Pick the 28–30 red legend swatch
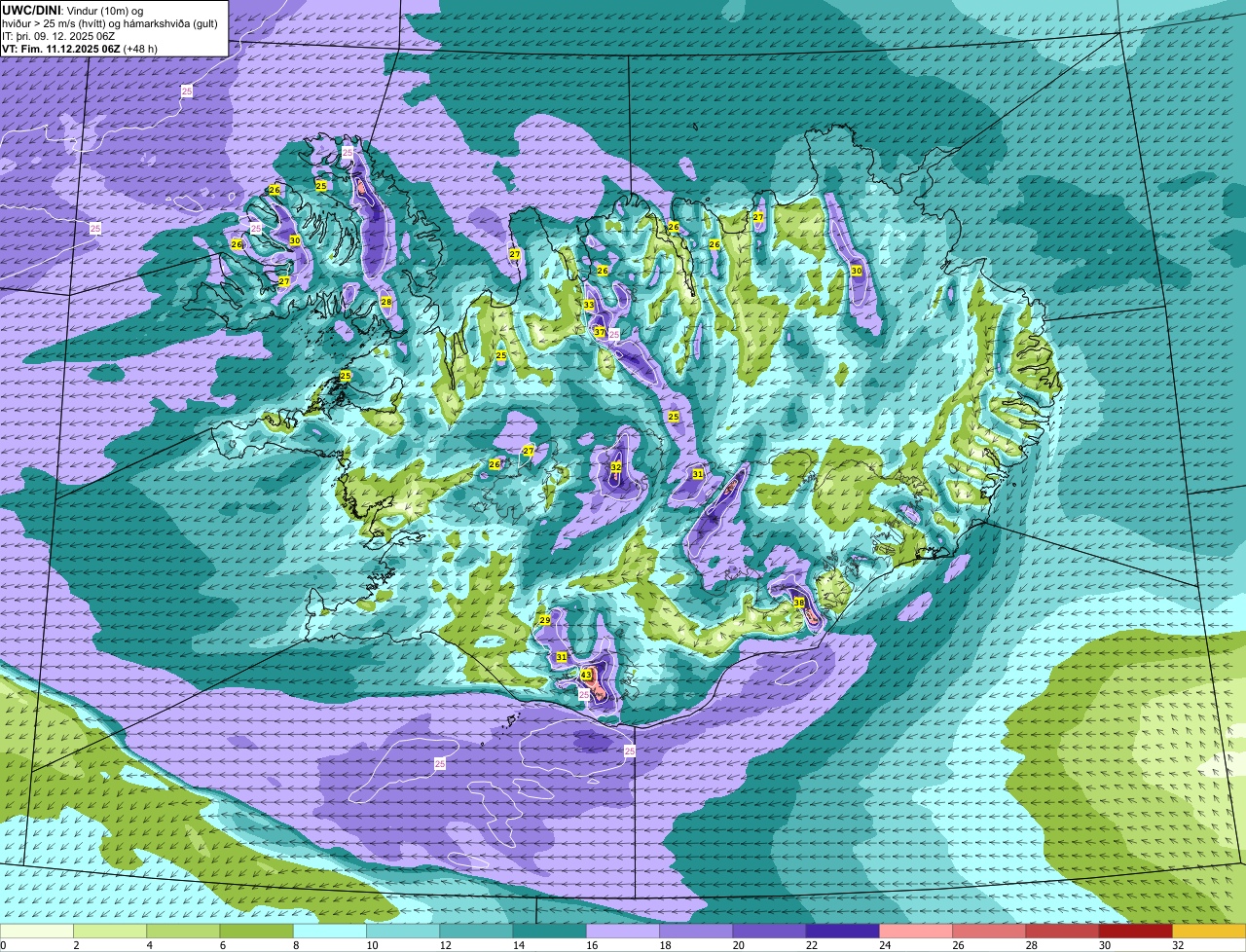This screenshot has height=952, width=1246. (1062, 931)
